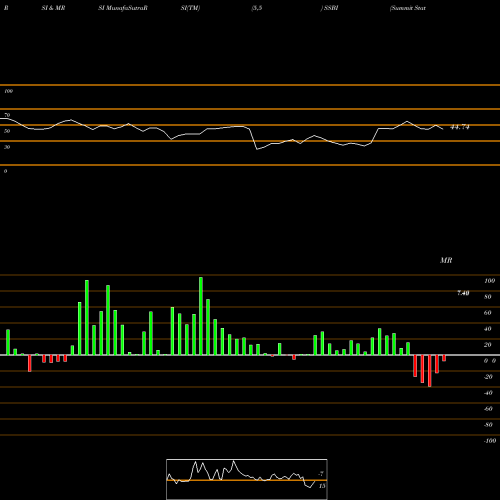Click the 'SI & MR' header label

point(53,8)
